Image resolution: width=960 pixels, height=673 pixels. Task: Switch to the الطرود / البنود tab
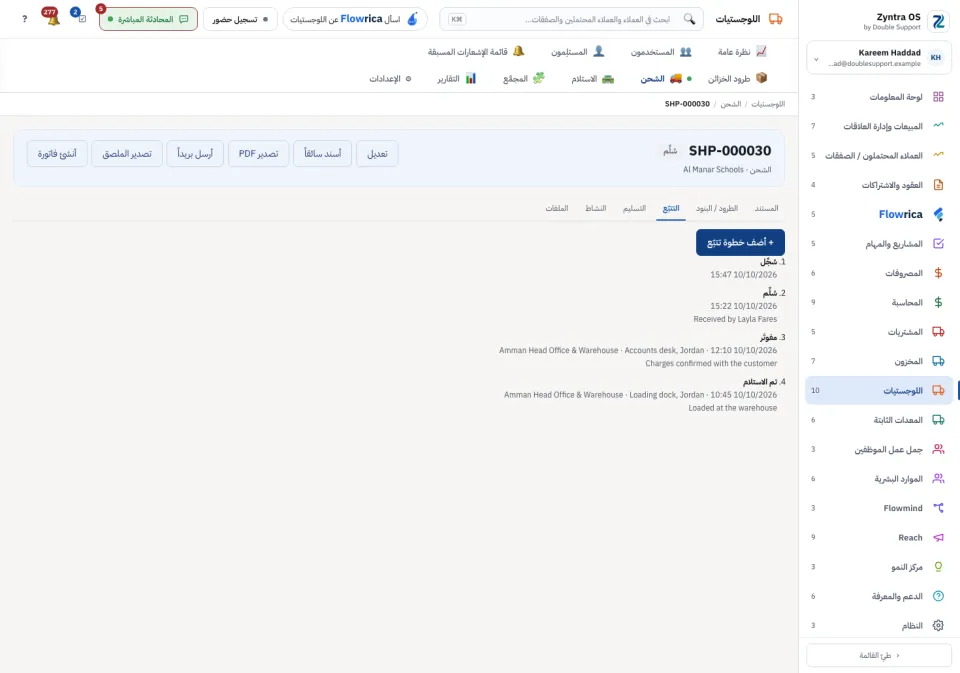(x=717, y=208)
